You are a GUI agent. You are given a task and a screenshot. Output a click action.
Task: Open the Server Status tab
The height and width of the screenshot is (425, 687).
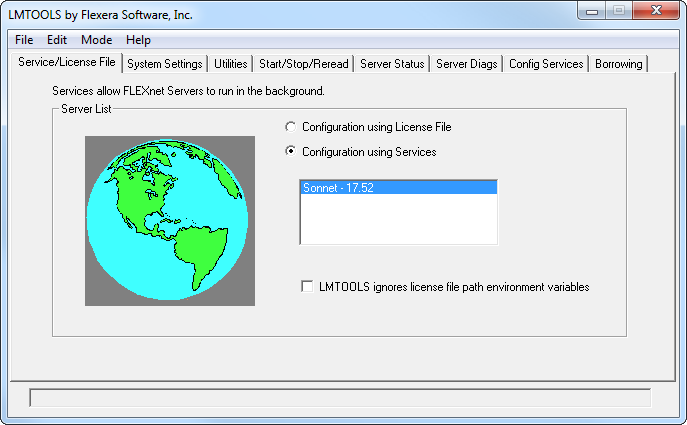coord(392,64)
